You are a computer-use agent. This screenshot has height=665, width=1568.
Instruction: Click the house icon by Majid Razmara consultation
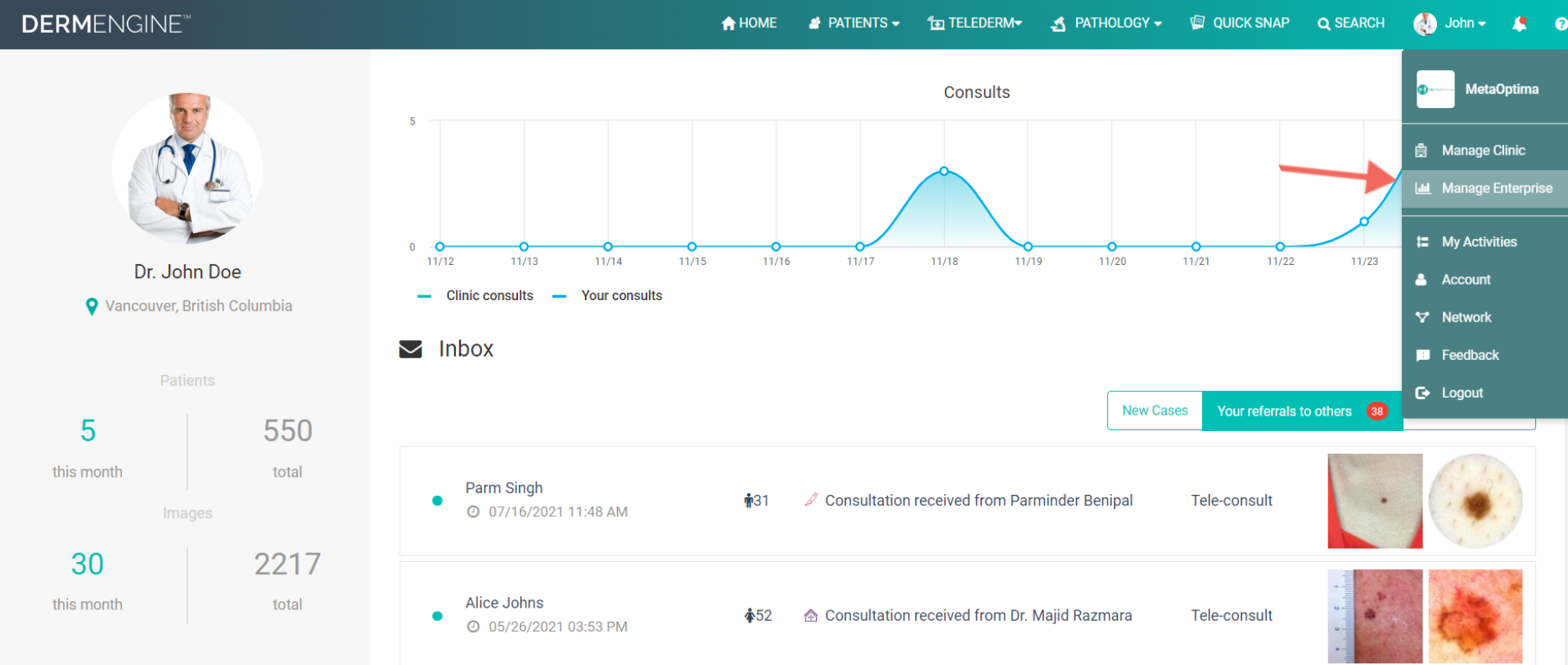(811, 615)
